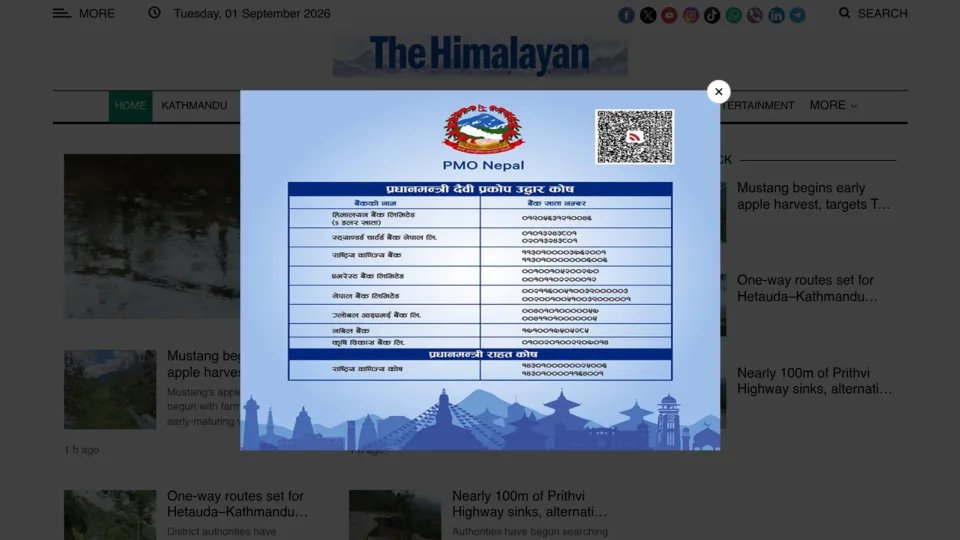Open lower 'Nearly 100m of Prithvi' headline

(530, 504)
